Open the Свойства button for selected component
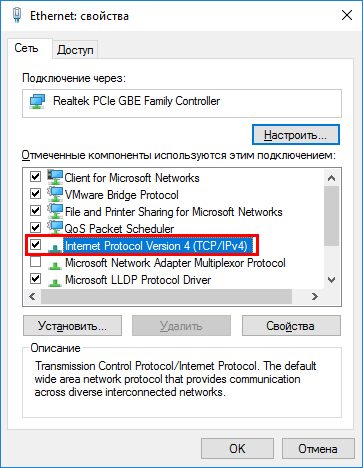Image resolution: width=363 pixels, height=468 pixels. (x=291, y=326)
